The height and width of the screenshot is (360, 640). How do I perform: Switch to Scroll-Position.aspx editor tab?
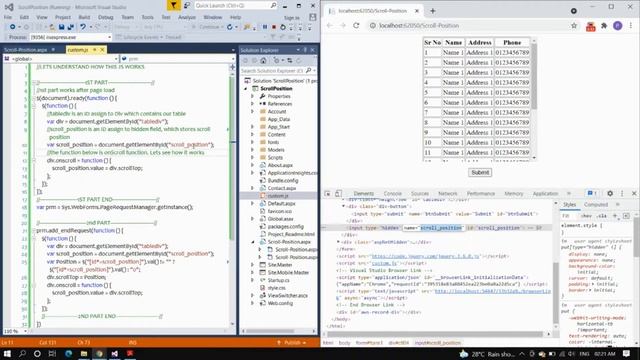pos(25,50)
